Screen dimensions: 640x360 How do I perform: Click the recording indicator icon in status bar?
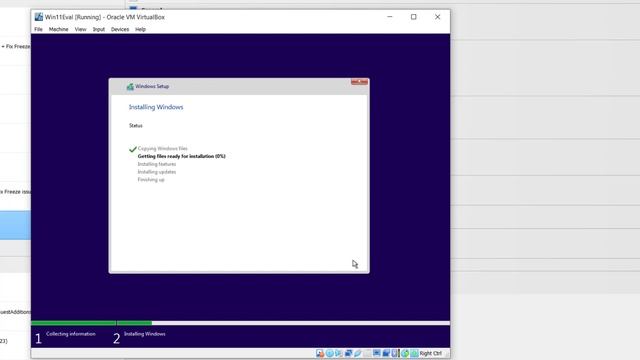(386, 353)
